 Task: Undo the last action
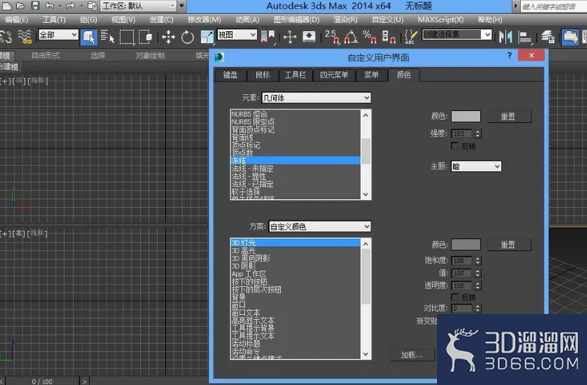(49, 6)
